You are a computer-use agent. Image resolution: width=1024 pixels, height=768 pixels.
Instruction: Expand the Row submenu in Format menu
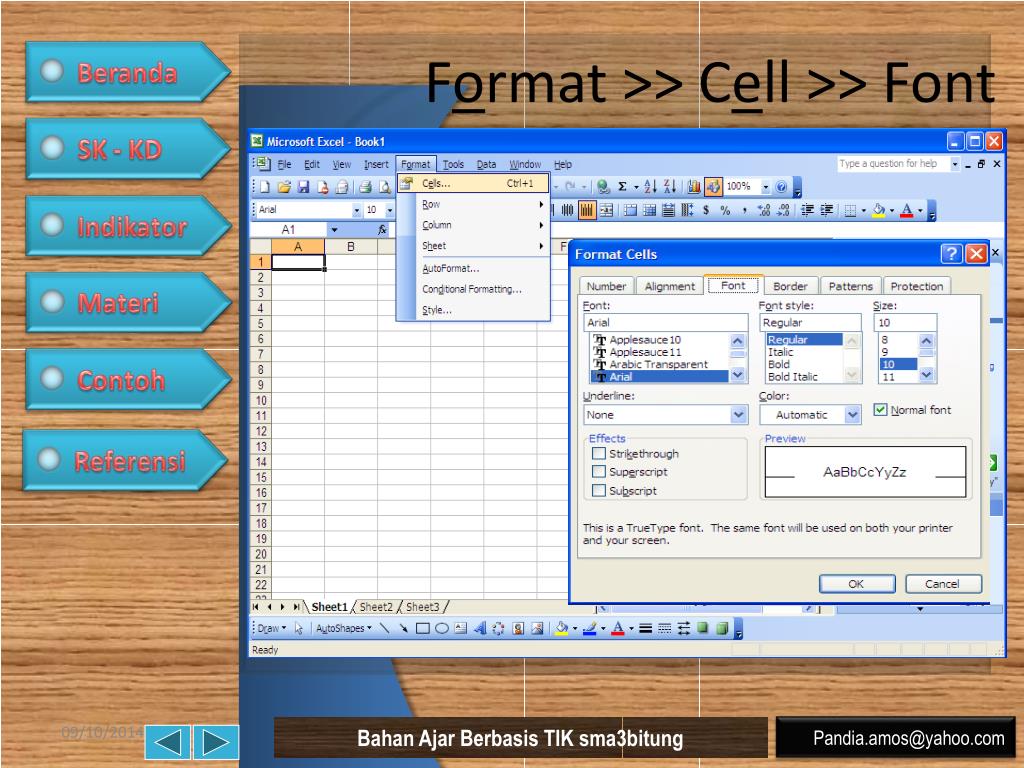click(x=473, y=204)
